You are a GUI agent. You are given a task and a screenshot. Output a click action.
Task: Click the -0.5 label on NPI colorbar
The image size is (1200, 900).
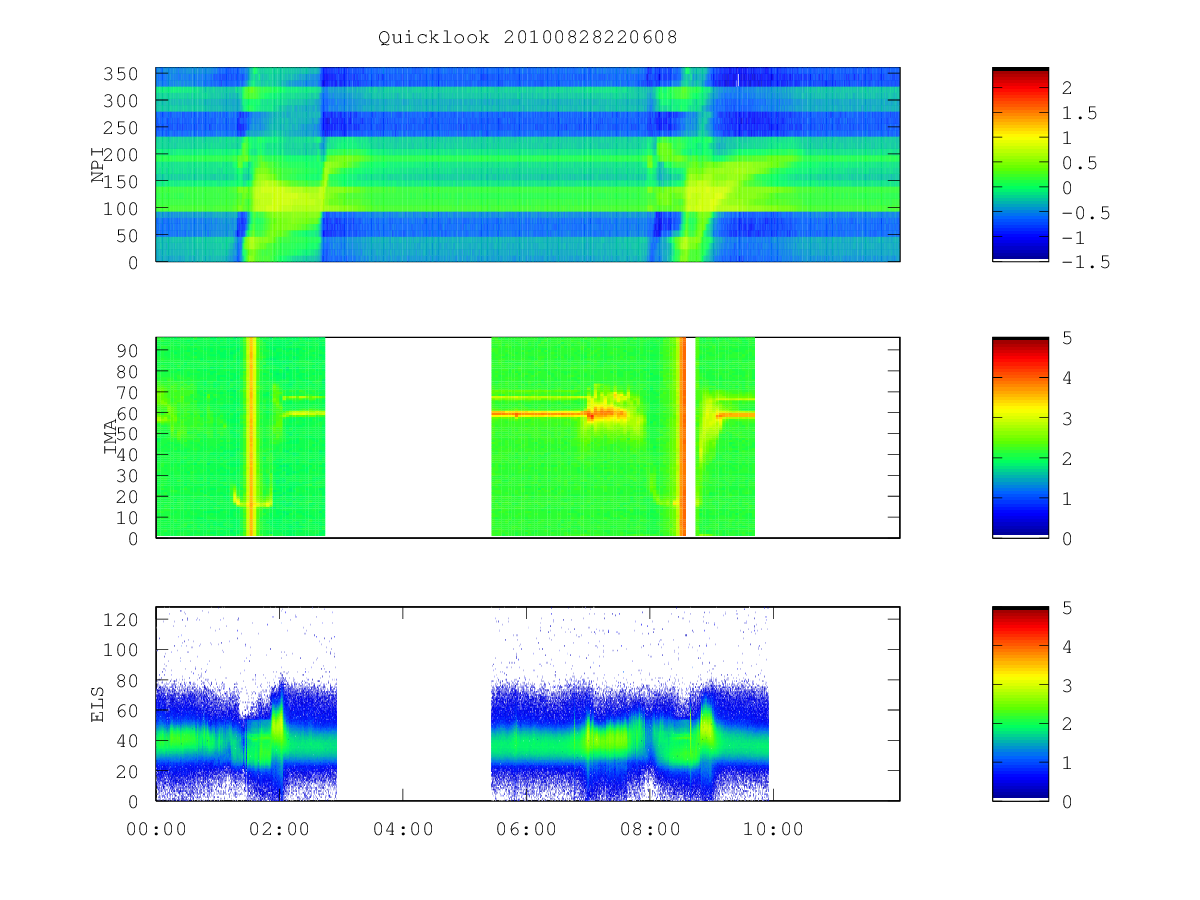[x=1084, y=213]
